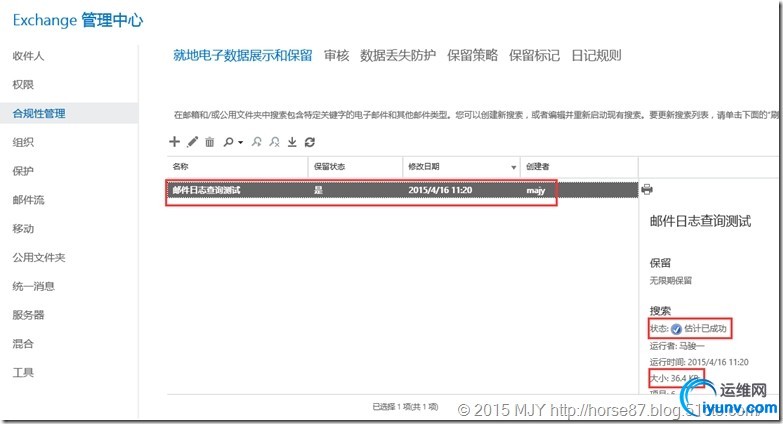Screen dimensions: 783x424
Task: Open 组织 in the left navigation
Action: (x=23, y=142)
